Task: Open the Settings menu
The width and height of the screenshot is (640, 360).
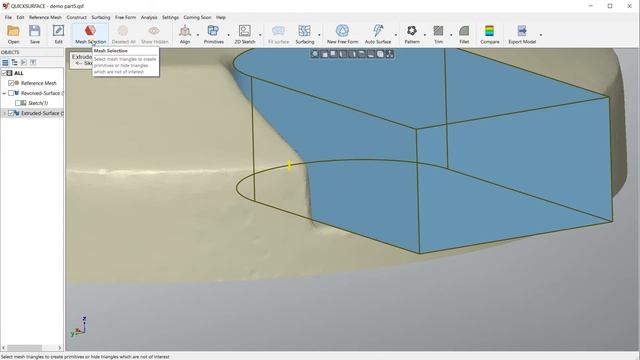Action: [x=170, y=18]
